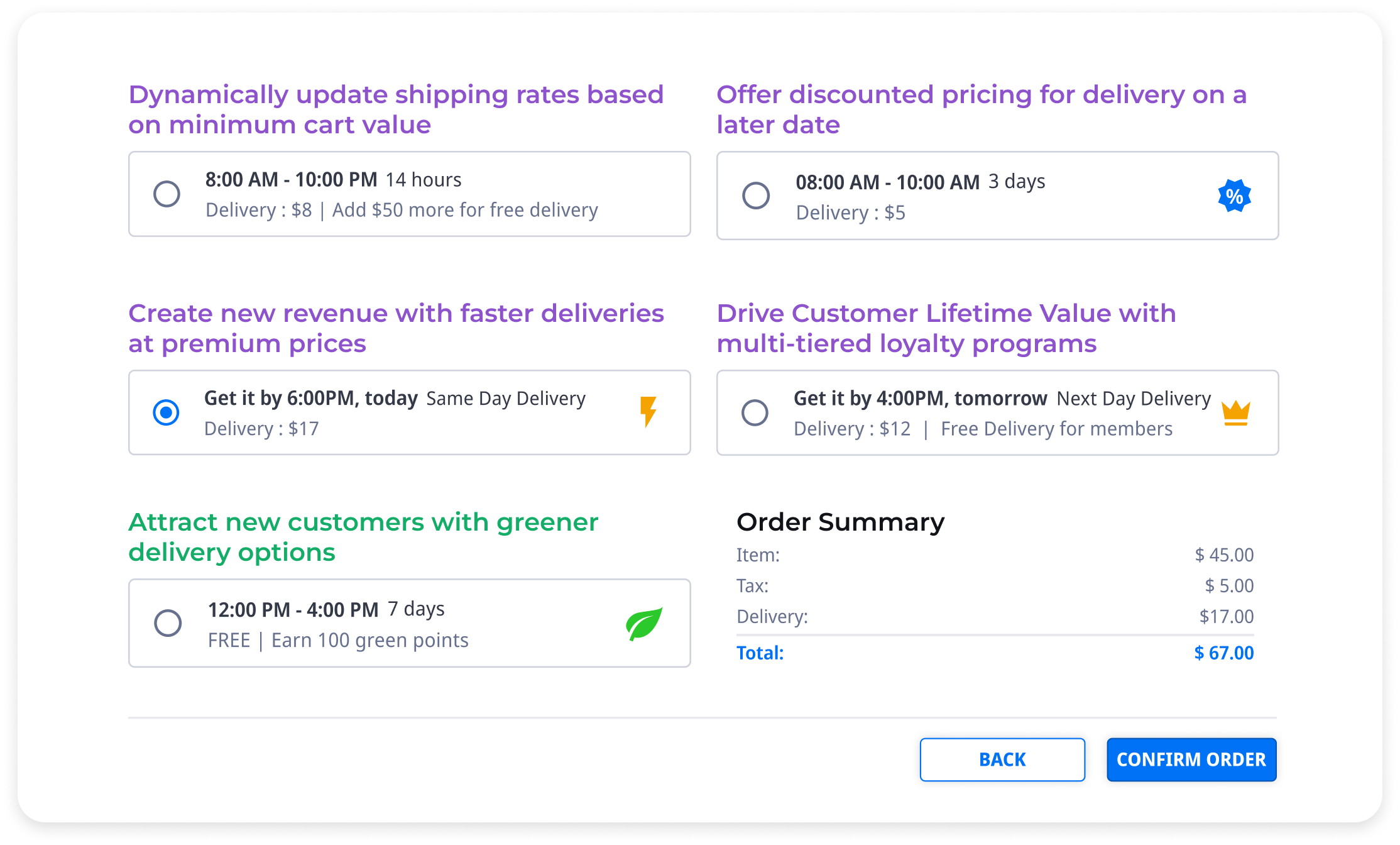The height and width of the screenshot is (845, 1400).
Task: Click the 12:00 PM - 4:00 PM time slot
Action: [x=293, y=609]
